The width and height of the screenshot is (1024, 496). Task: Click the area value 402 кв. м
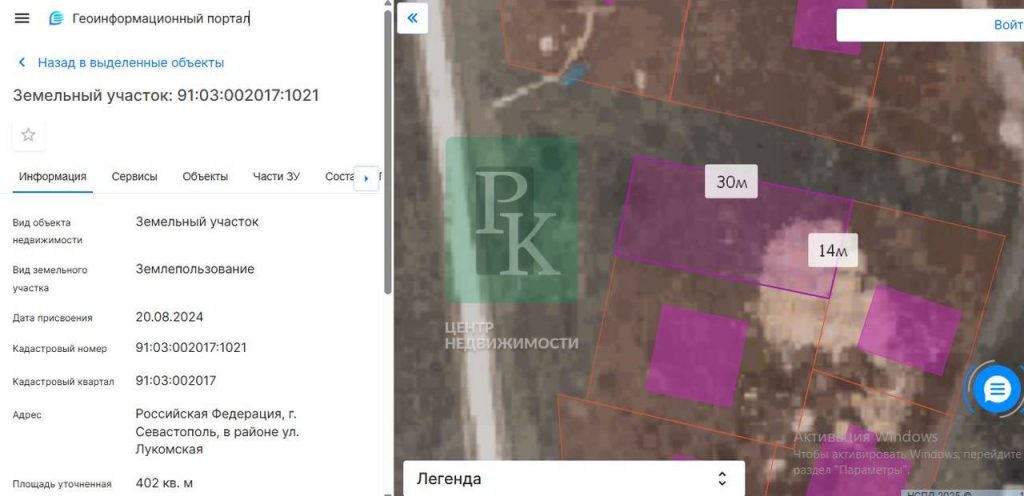164,484
